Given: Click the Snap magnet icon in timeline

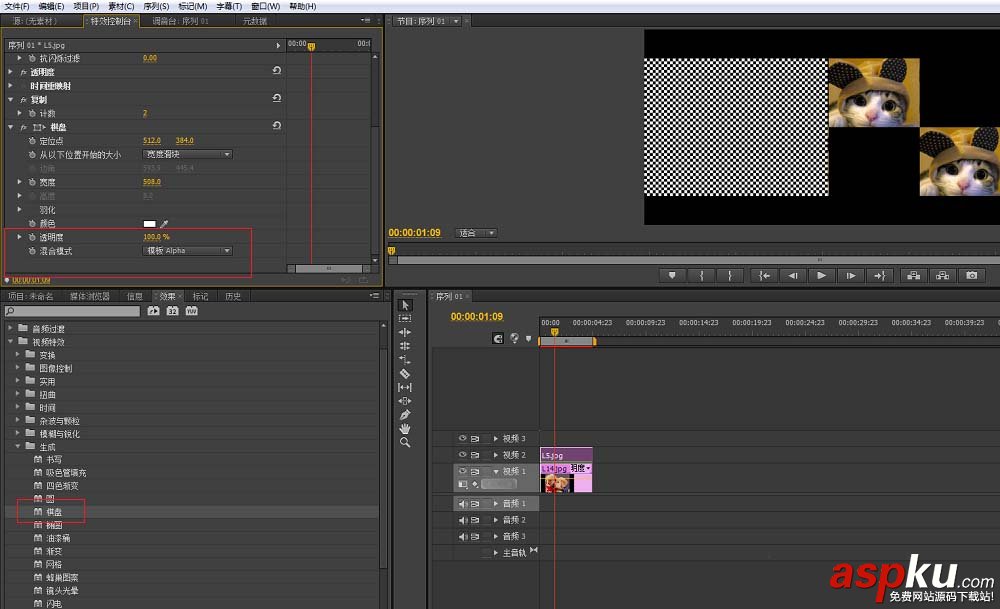Looking at the screenshot, I should [x=498, y=339].
